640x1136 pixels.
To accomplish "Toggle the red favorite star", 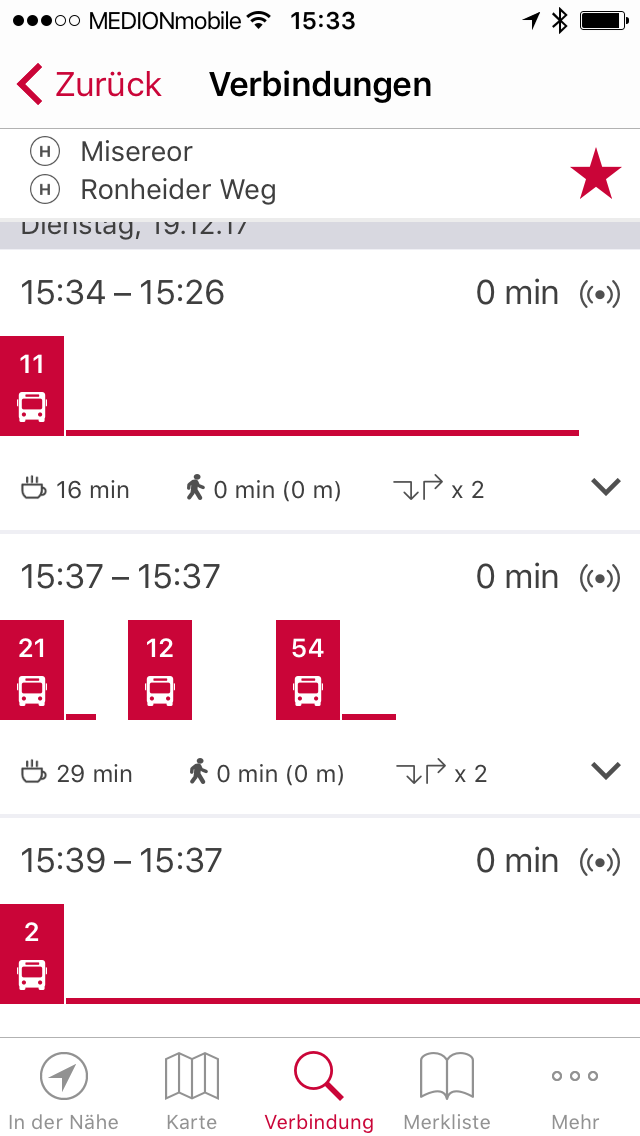I will coord(596,173).
